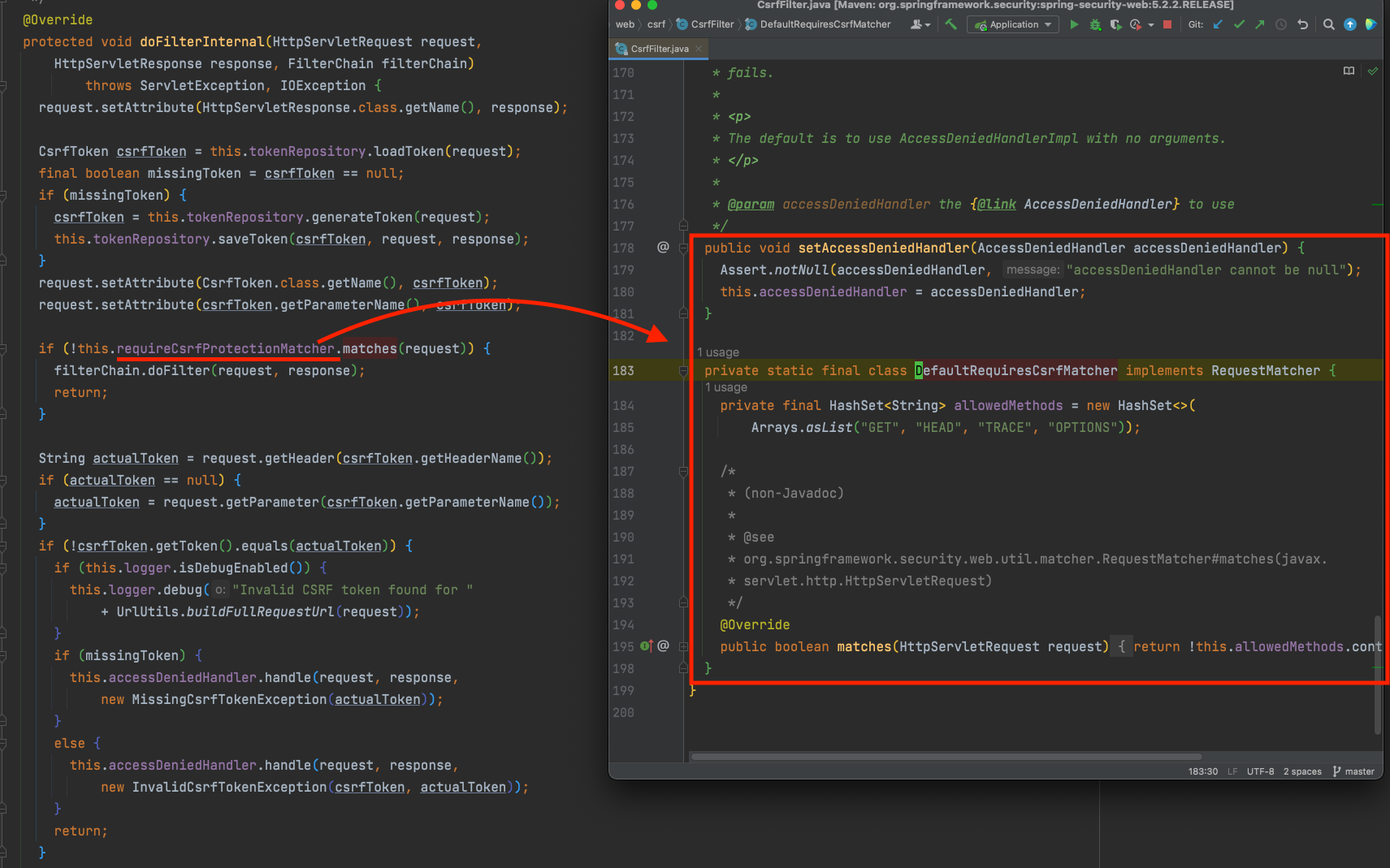Screen dimensions: 1390x868
Task: Collapse setAccessDeniedHandler method at line 178
Action: [683, 248]
